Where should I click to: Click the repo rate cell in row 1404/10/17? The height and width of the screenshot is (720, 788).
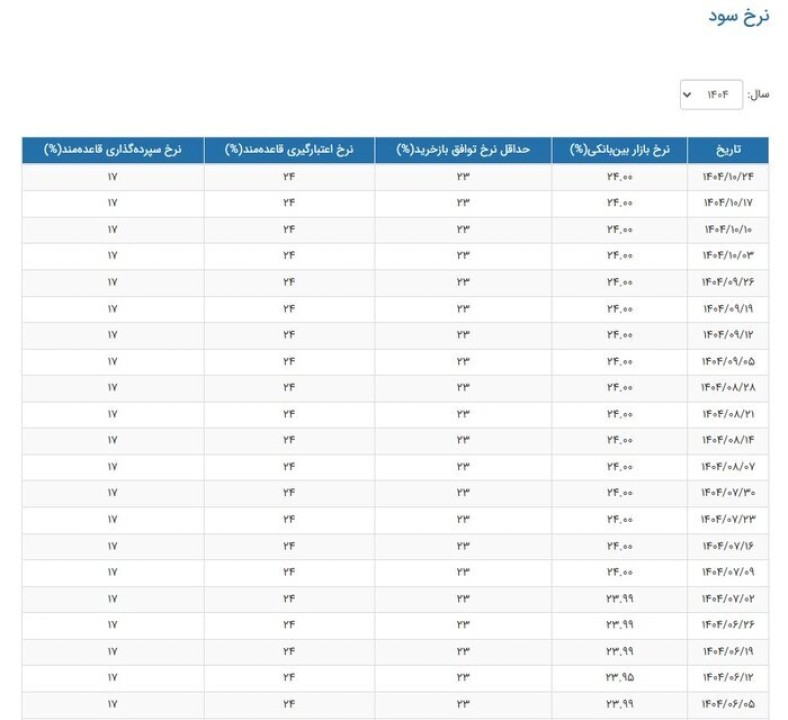pyautogui.click(x=463, y=203)
